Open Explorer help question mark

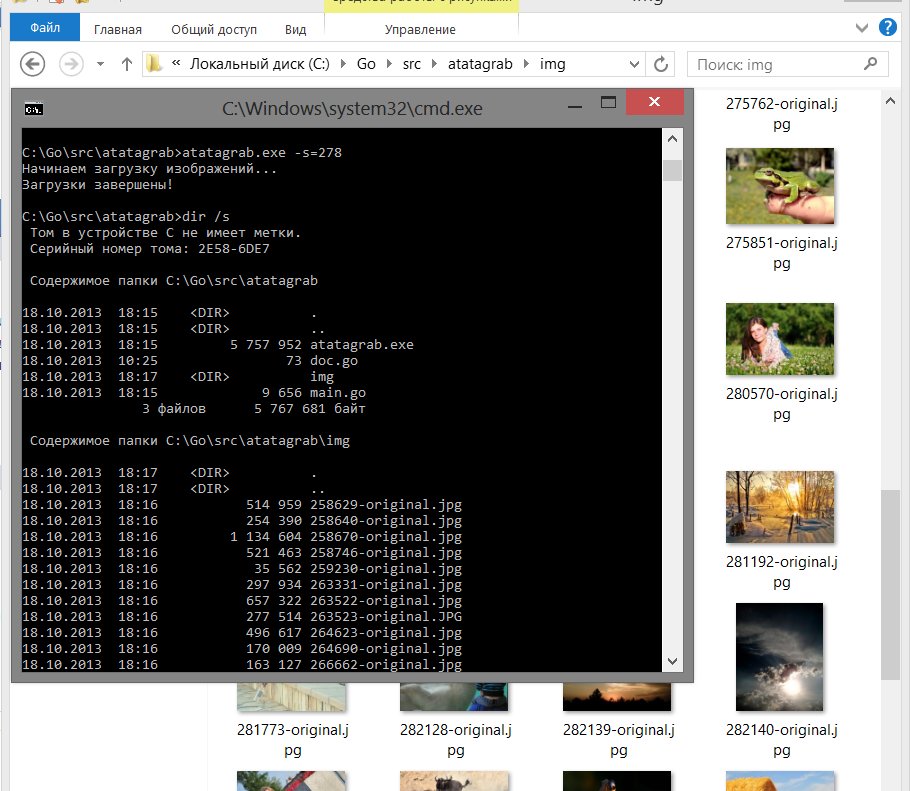(x=887, y=27)
